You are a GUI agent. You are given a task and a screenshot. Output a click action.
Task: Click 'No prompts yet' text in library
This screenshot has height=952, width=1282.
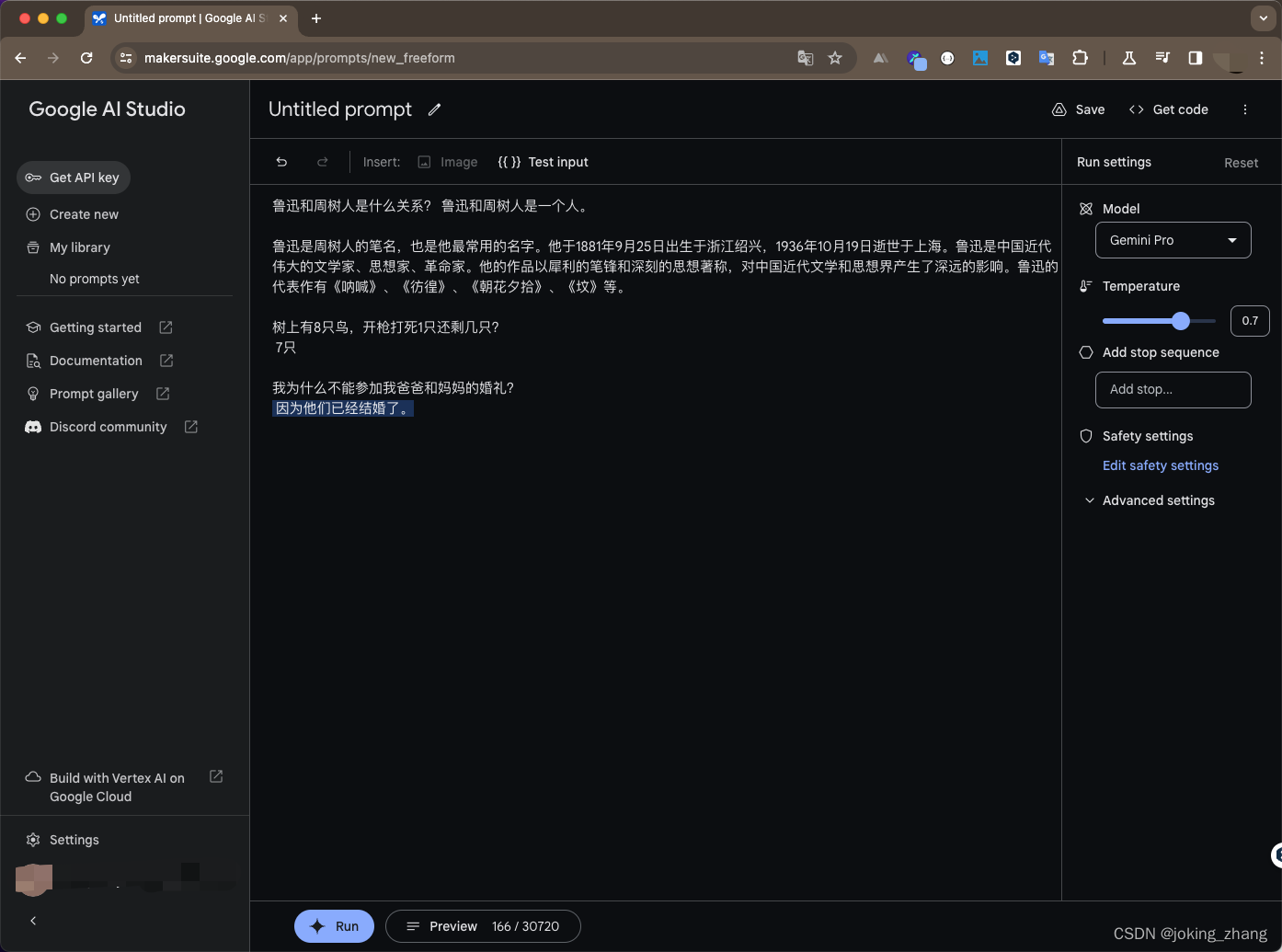95,279
